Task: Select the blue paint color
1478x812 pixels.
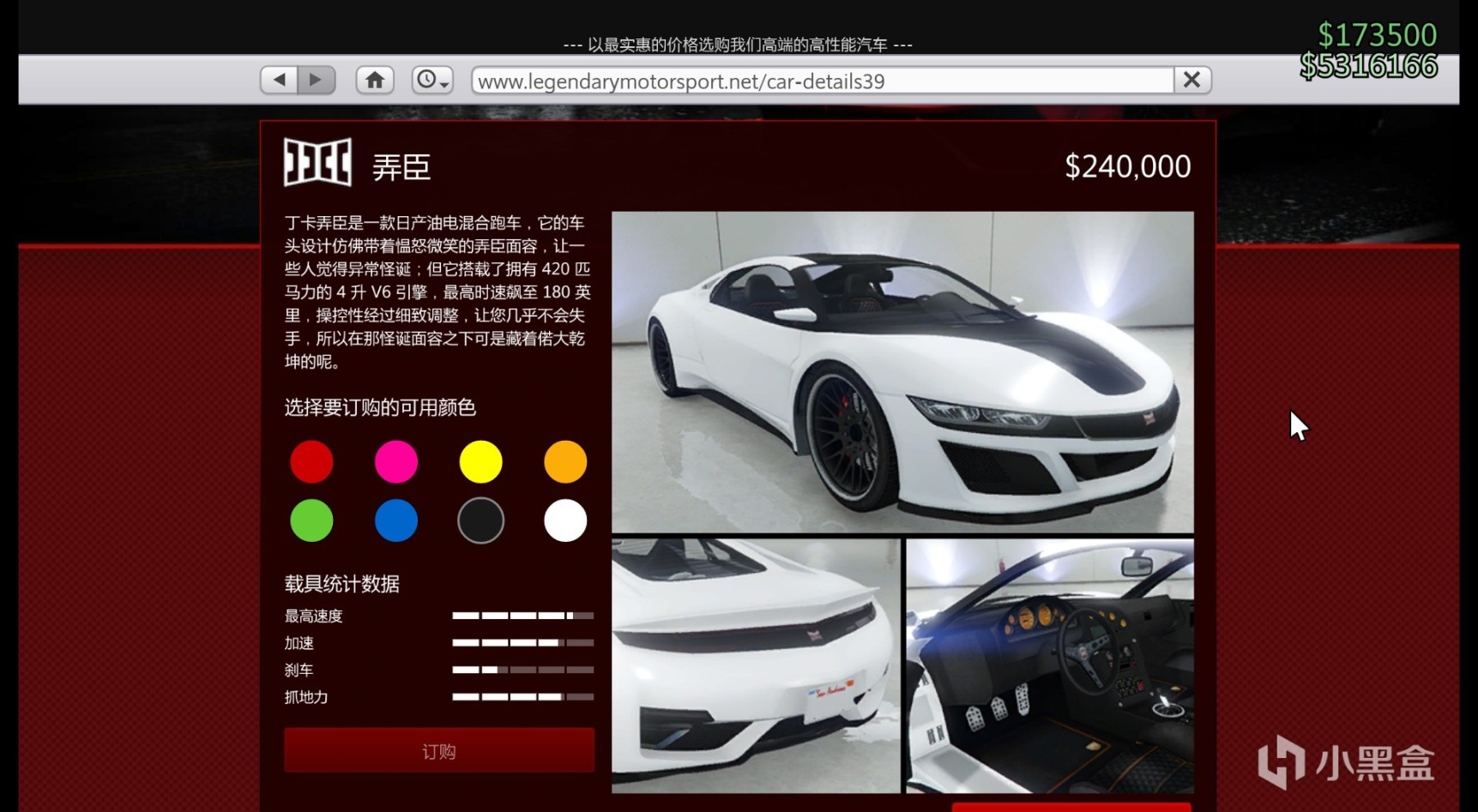Action: click(396, 520)
